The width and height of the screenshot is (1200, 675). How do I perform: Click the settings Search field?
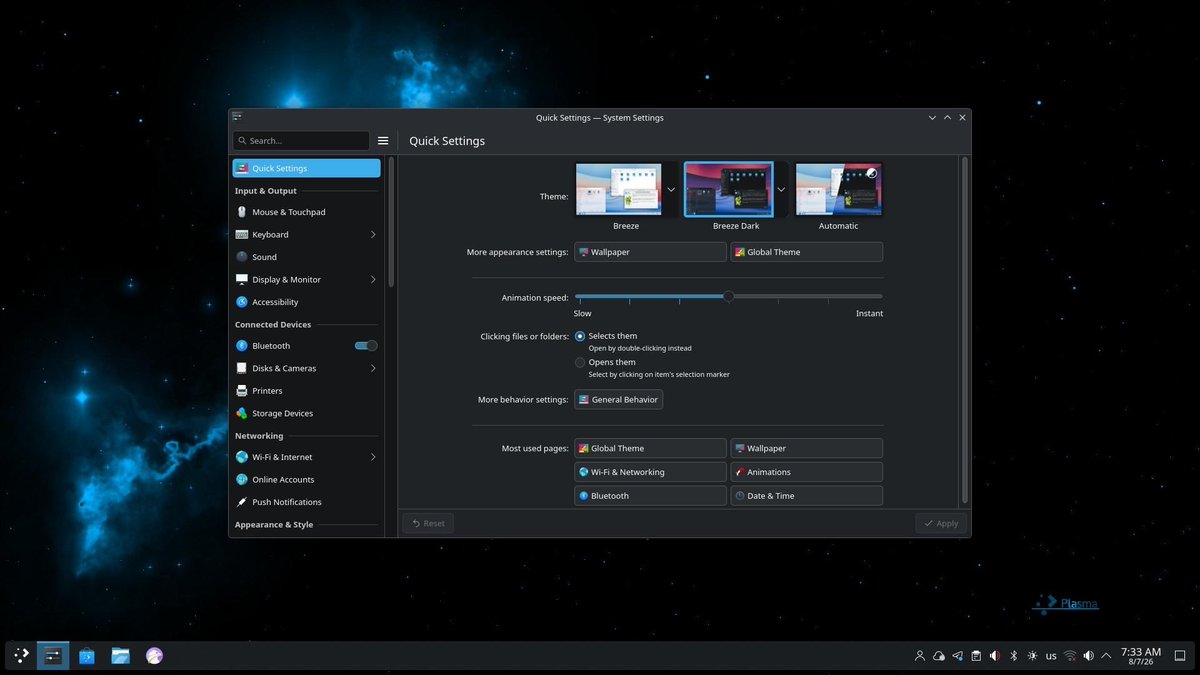pos(301,141)
